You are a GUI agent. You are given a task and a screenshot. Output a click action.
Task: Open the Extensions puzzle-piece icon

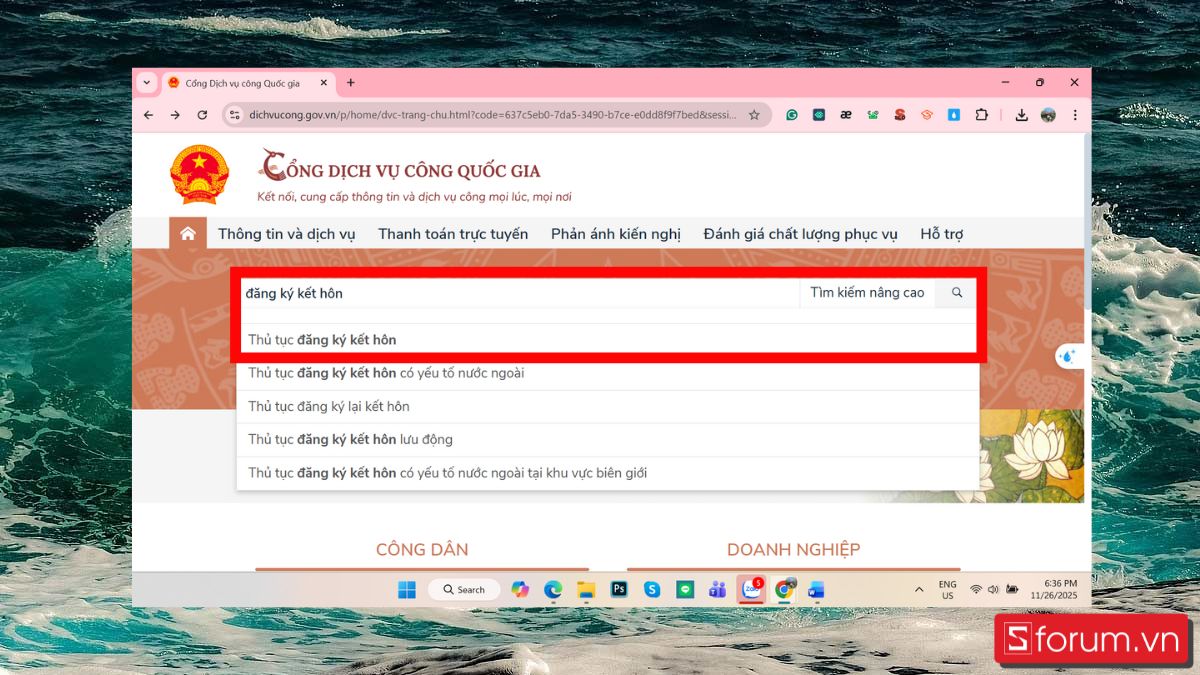click(x=981, y=115)
